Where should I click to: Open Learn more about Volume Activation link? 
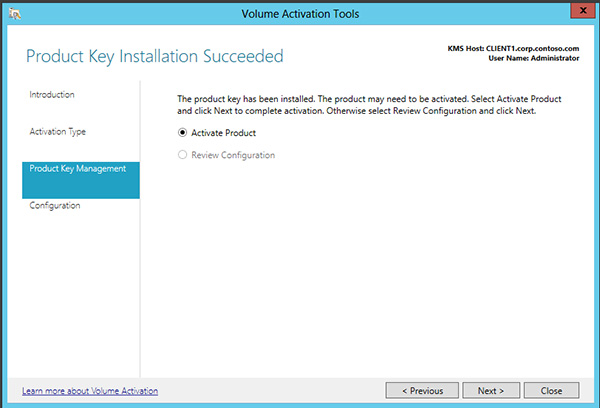pos(90,391)
